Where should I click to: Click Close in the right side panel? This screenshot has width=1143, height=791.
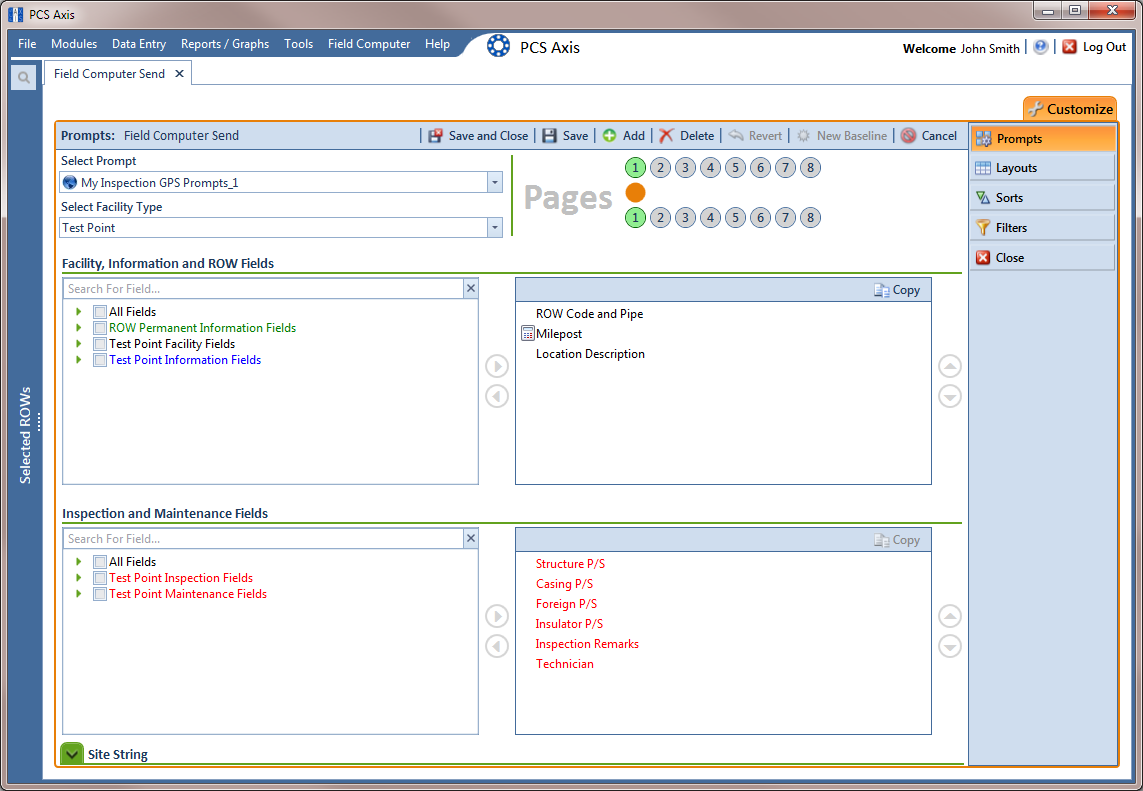[1042, 257]
